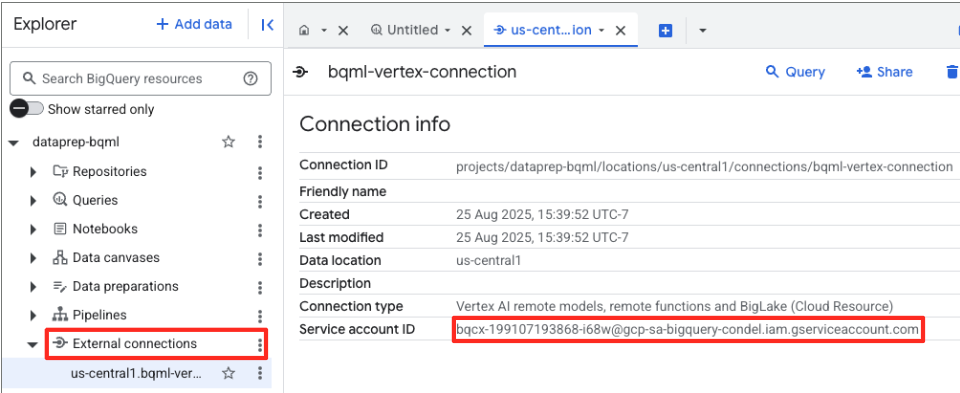Screen dimensions: 960x393
Task: Star the us-central1.bqml-ver connection
Action: (x=228, y=373)
